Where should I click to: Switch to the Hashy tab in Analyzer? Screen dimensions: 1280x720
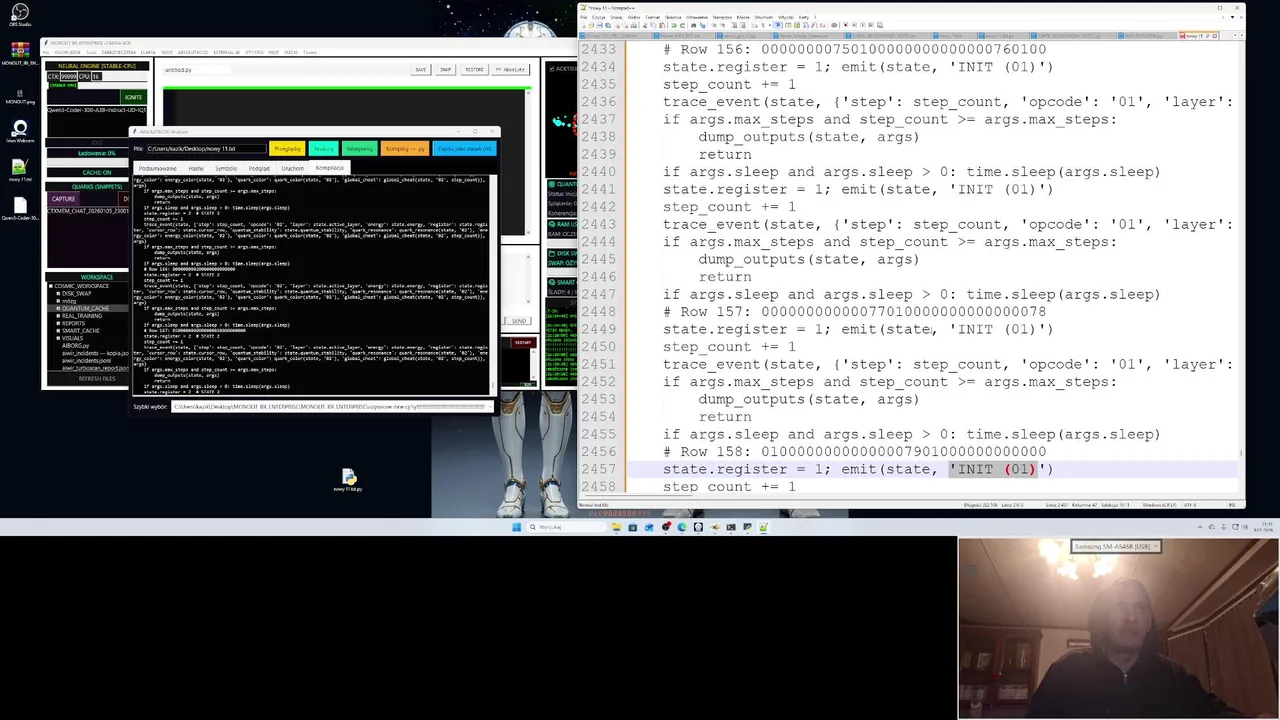click(196, 168)
